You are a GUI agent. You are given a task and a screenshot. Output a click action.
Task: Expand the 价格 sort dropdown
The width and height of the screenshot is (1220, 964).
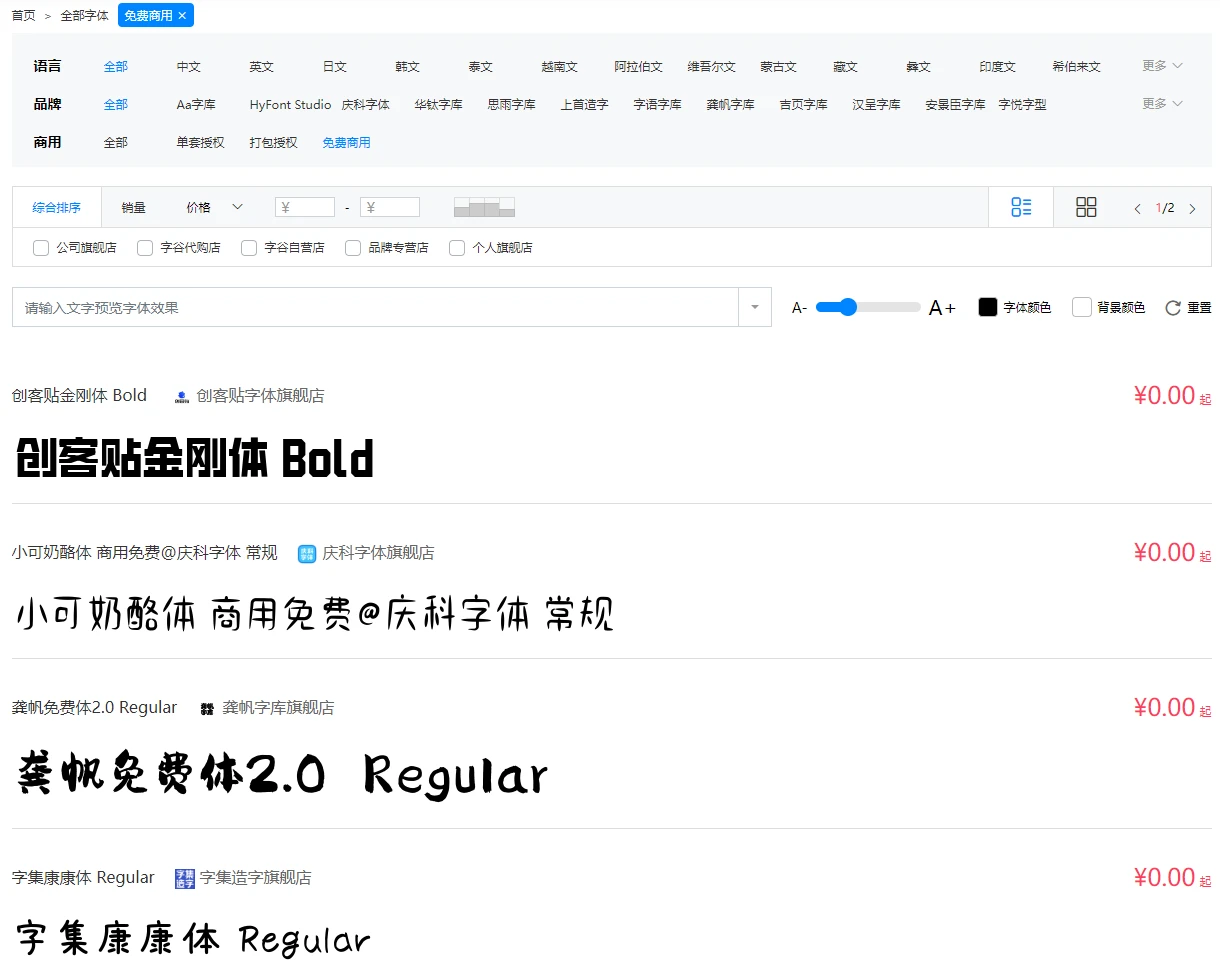pyautogui.click(x=238, y=207)
